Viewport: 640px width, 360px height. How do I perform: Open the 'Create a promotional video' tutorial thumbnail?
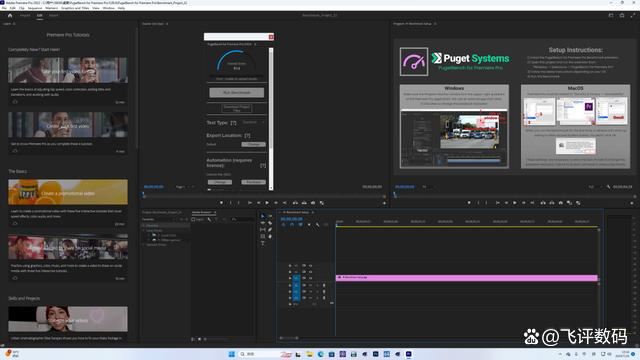click(x=68, y=192)
